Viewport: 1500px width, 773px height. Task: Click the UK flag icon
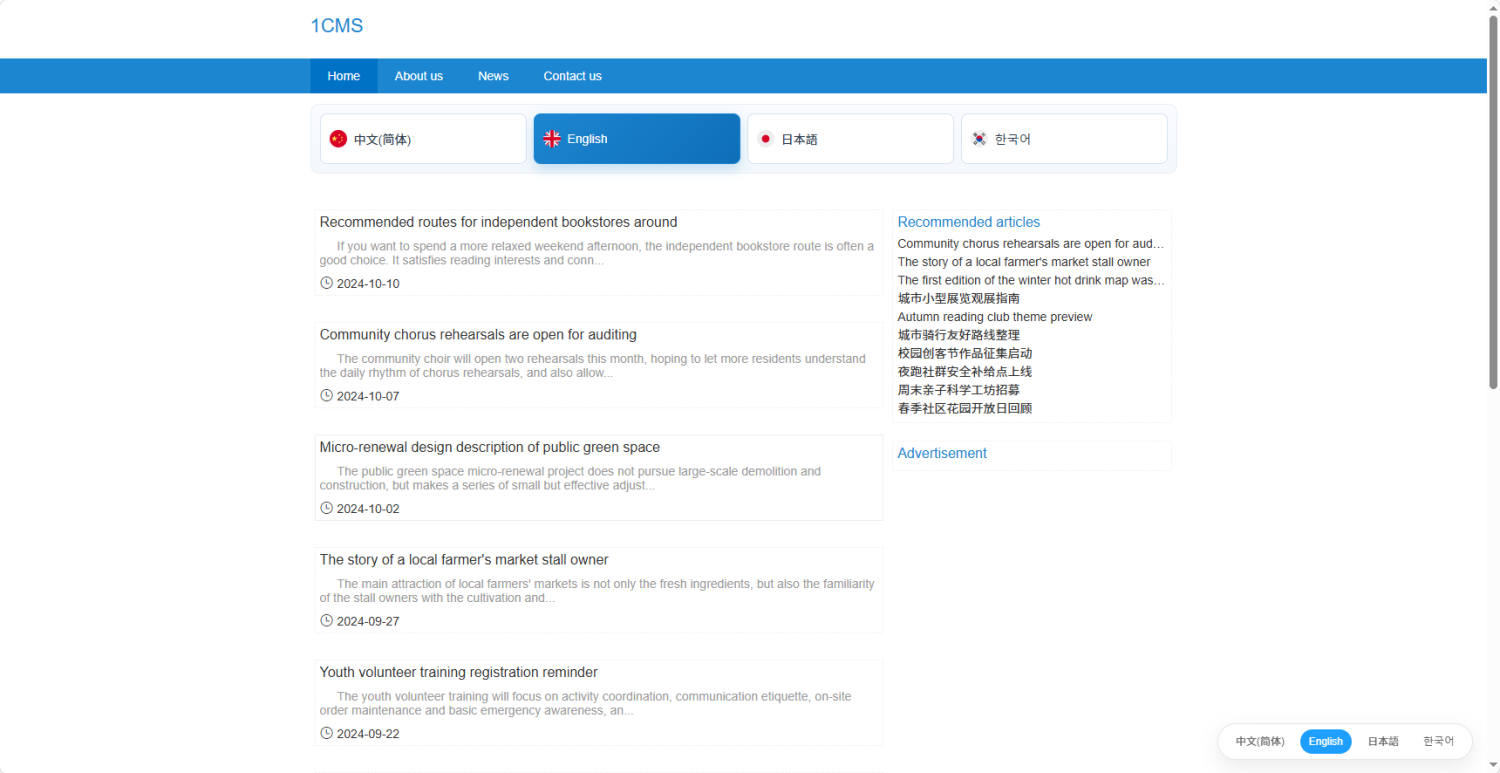tap(552, 139)
